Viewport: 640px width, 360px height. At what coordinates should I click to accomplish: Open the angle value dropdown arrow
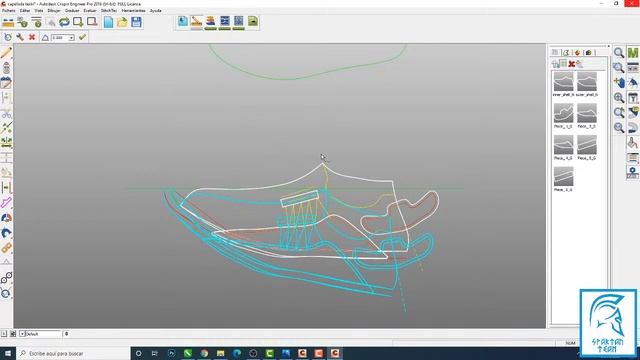click(71, 38)
